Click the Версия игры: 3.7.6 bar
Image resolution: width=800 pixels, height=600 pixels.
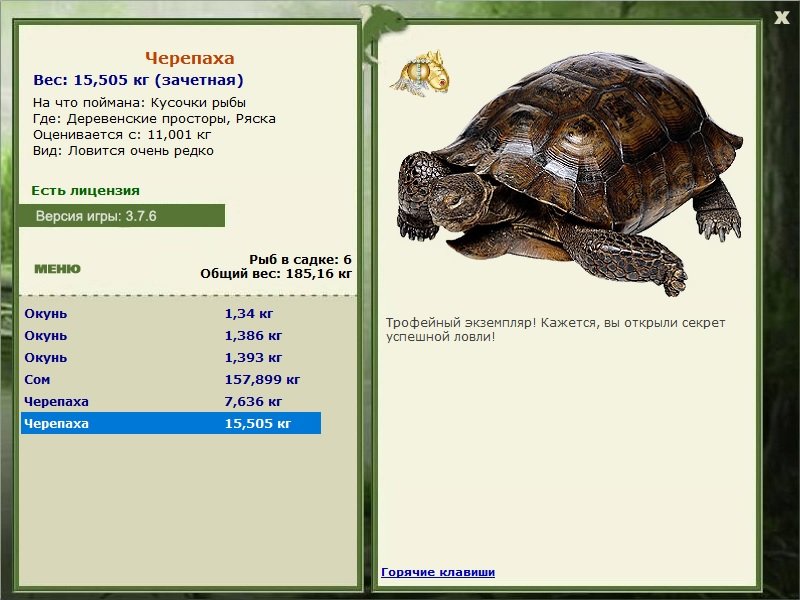[x=121, y=216]
